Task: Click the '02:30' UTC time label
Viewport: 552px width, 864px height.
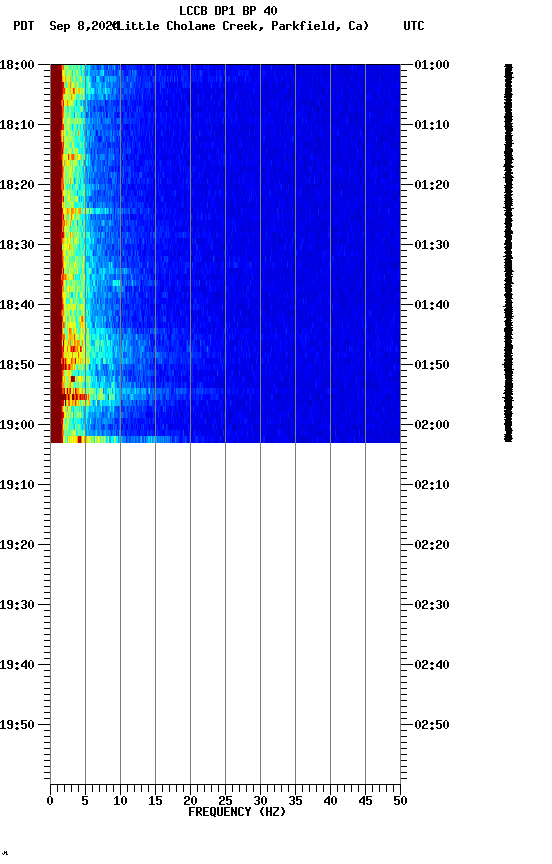Action: click(432, 606)
